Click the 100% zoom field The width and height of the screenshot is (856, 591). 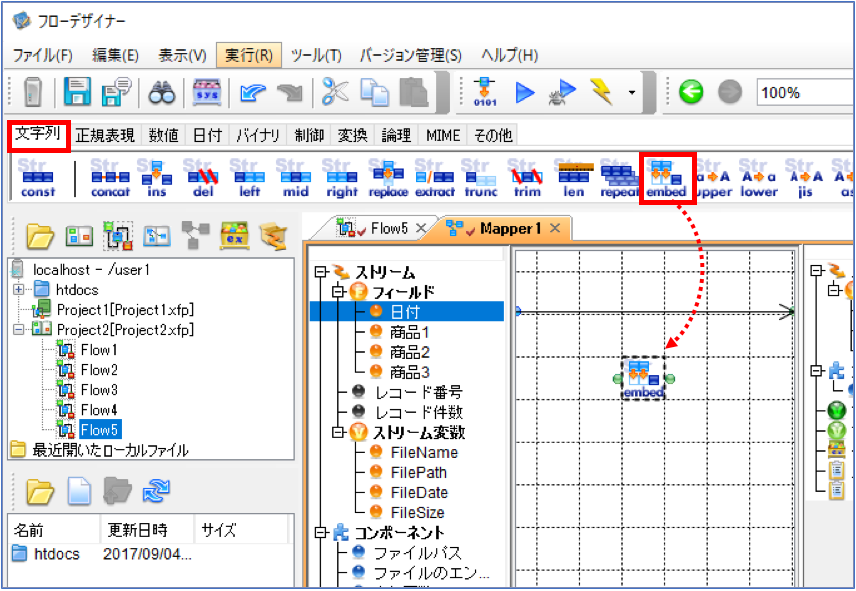click(x=805, y=92)
